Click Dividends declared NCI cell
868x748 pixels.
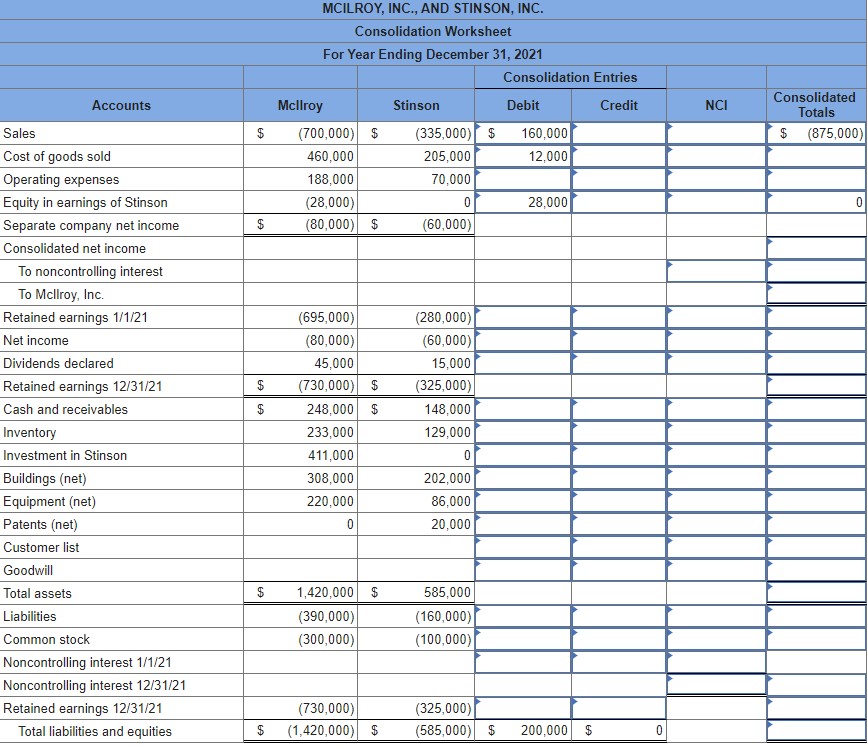tap(716, 363)
